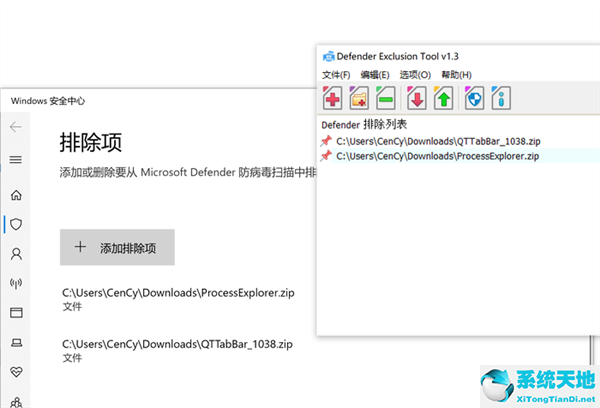Click the red plus Add File icon
The height and width of the screenshot is (408, 600).
point(332,98)
